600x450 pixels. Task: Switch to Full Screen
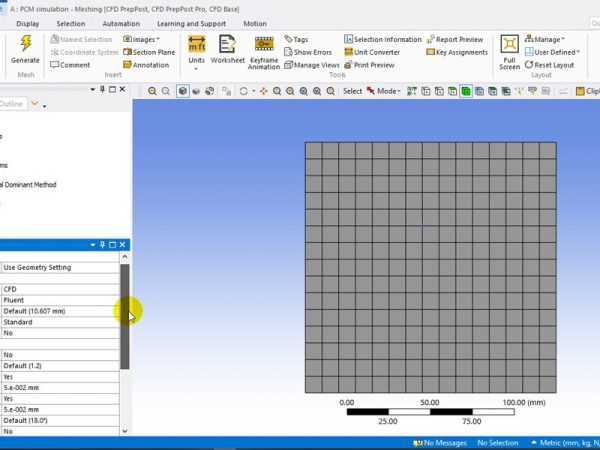[509, 52]
